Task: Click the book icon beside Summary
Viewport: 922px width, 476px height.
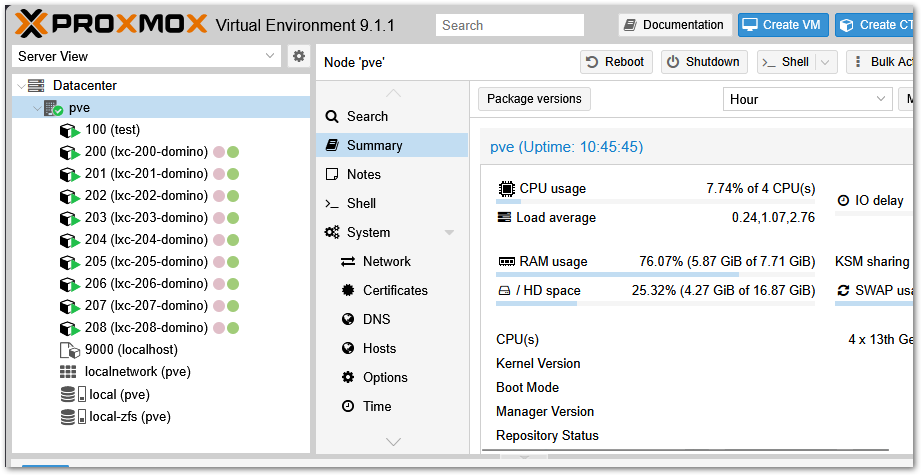Action: coord(332,145)
